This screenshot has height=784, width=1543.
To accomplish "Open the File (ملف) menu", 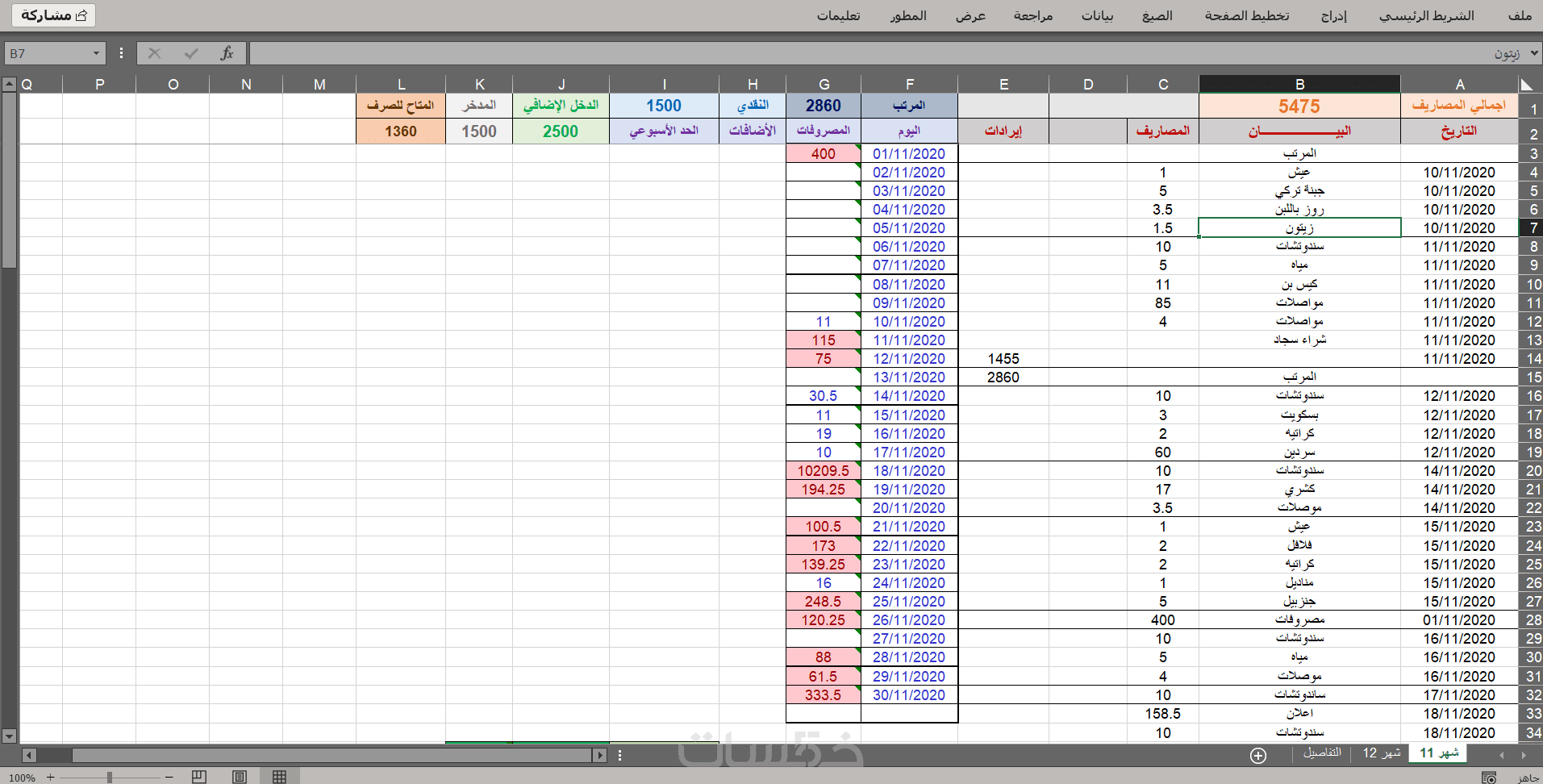I will click(1520, 15).
